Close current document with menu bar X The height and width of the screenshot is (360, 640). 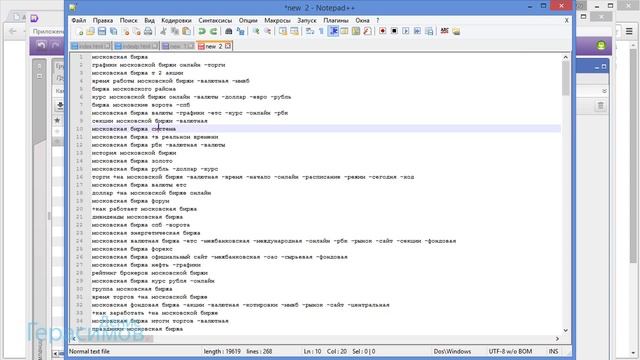point(567,20)
